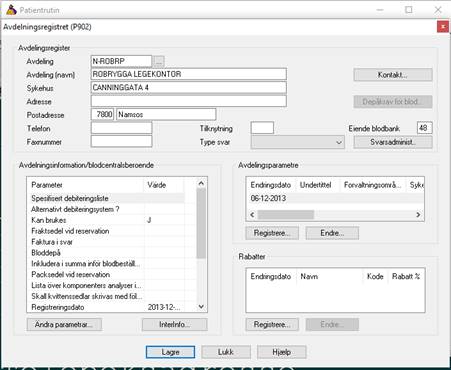
Task: Click the parameter list scroll up arrow
Action: [x=201, y=183]
